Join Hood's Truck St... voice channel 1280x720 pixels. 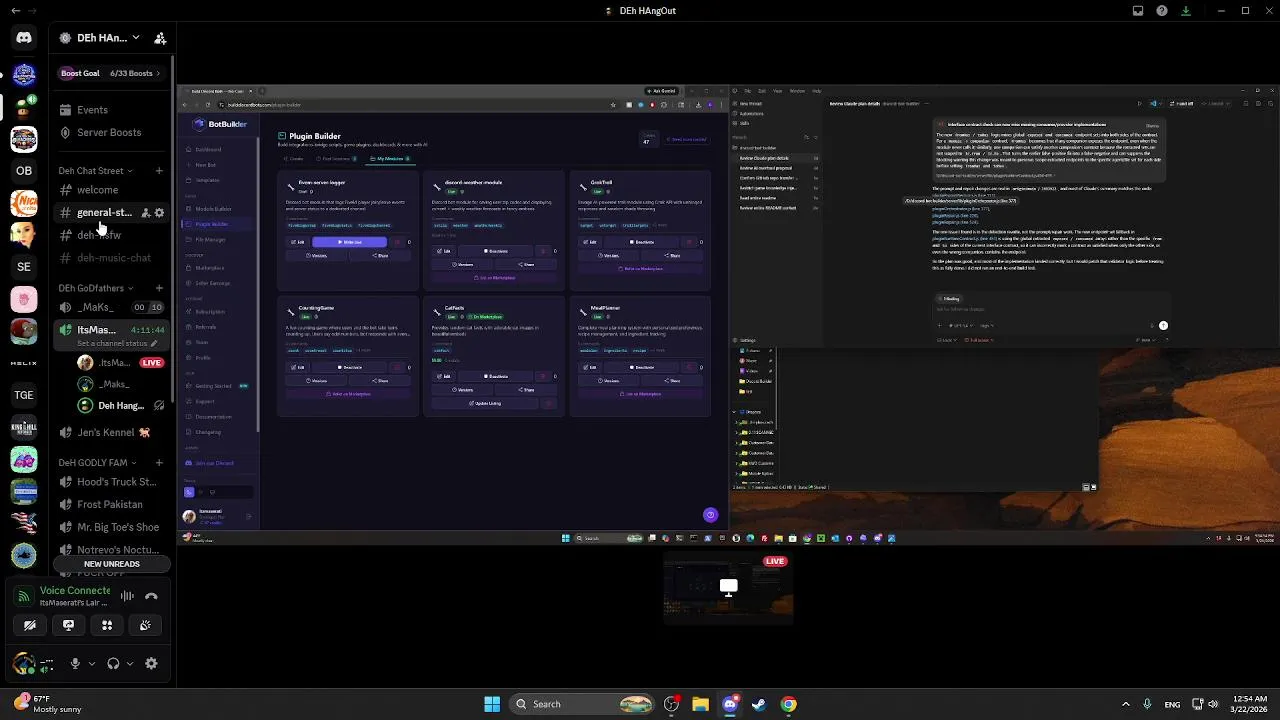(112, 482)
